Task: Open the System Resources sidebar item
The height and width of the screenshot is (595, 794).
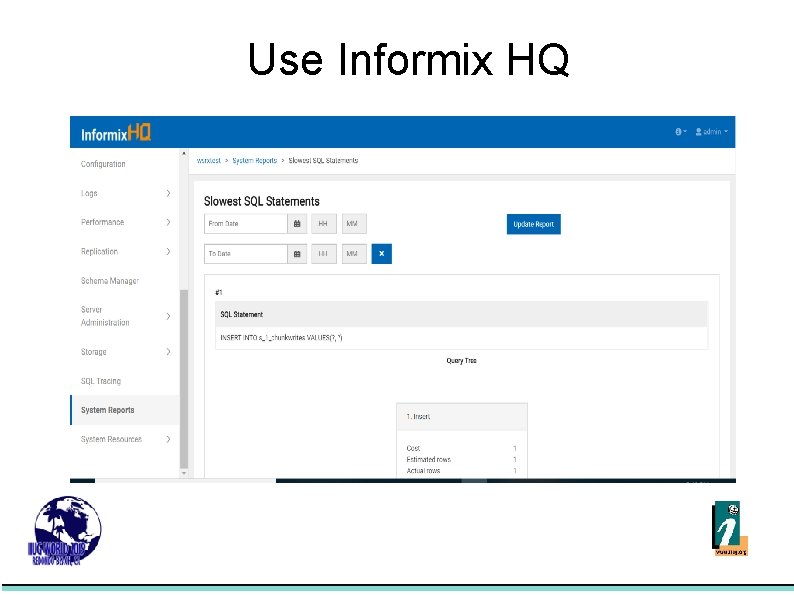Action: [x=111, y=440]
